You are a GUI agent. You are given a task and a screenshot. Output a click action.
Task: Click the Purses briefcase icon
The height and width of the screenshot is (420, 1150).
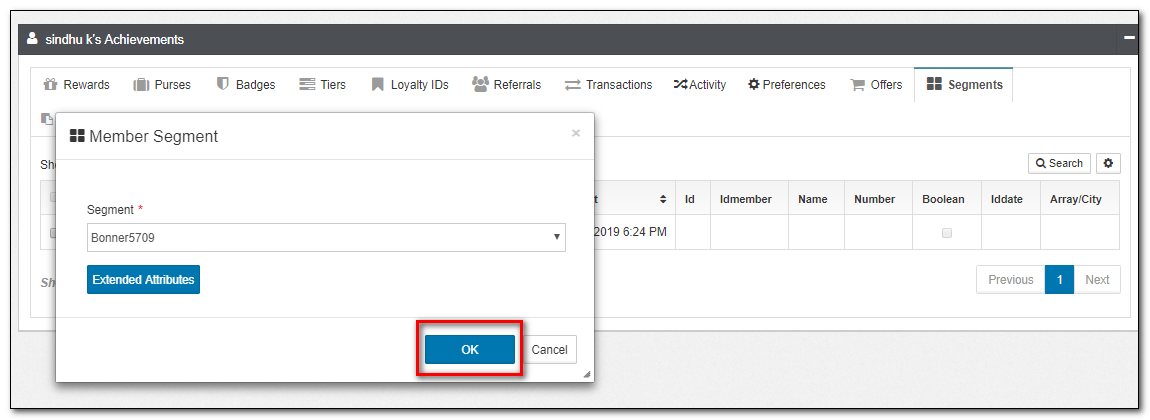pos(141,85)
